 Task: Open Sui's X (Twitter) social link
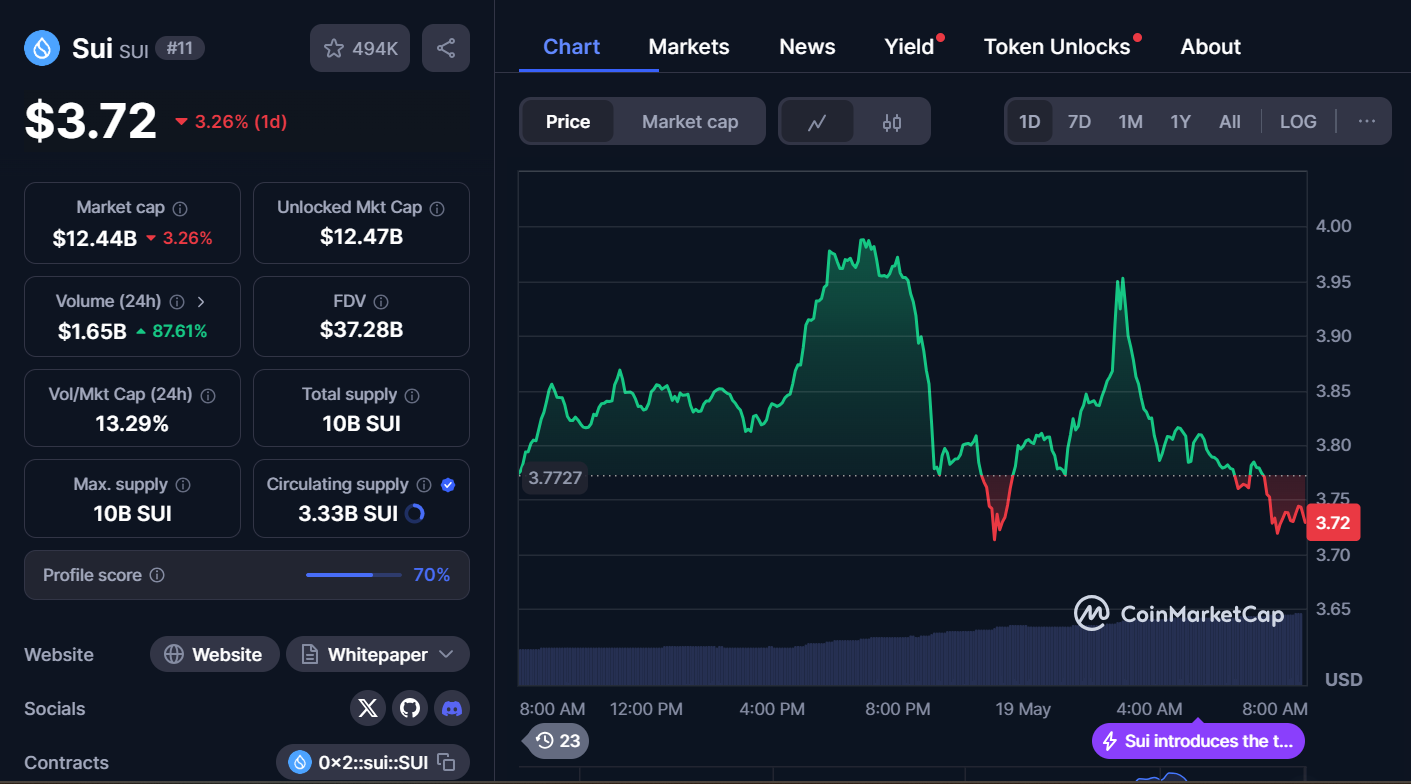[x=368, y=708]
